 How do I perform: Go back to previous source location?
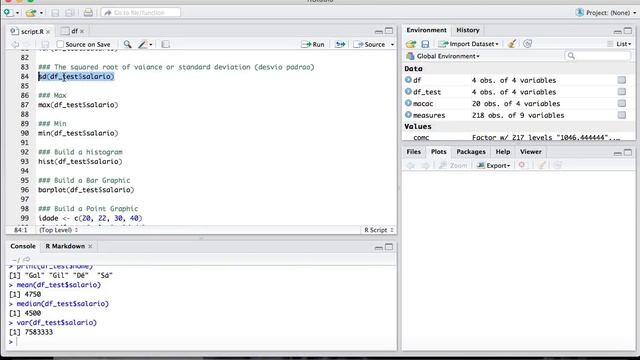coord(15,44)
